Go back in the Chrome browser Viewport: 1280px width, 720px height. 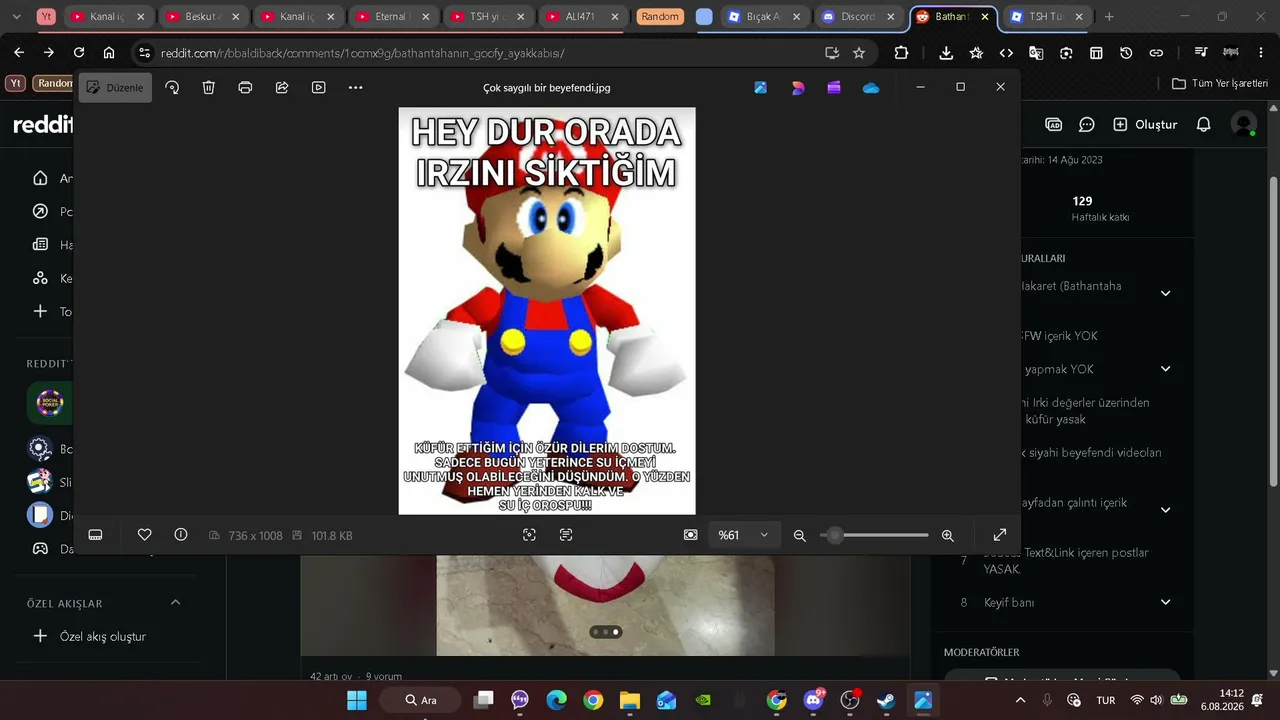coord(19,53)
